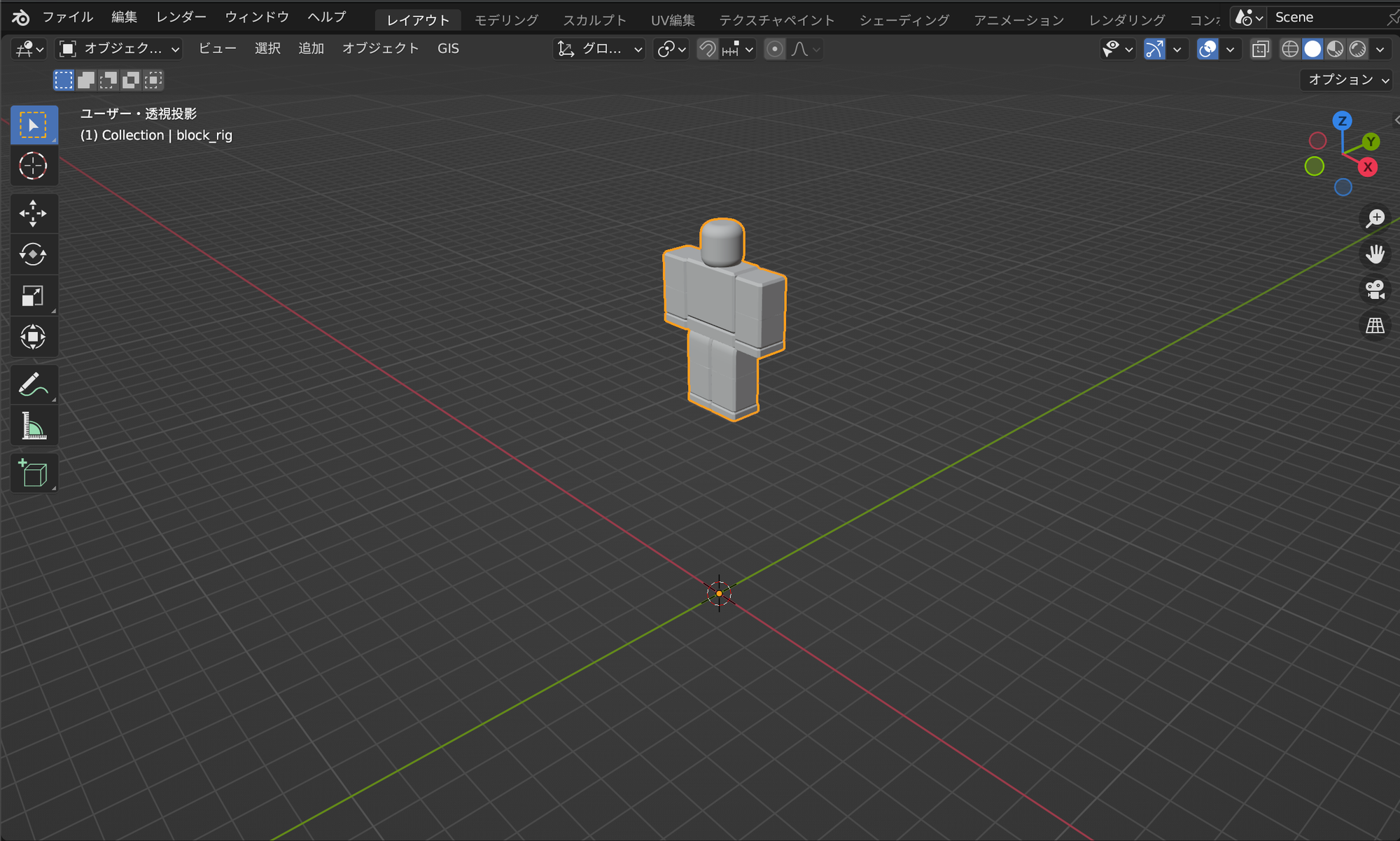This screenshot has width=1400, height=841.
Task: Open gizmo options dropdown arrow
Action: point(1177,49)
